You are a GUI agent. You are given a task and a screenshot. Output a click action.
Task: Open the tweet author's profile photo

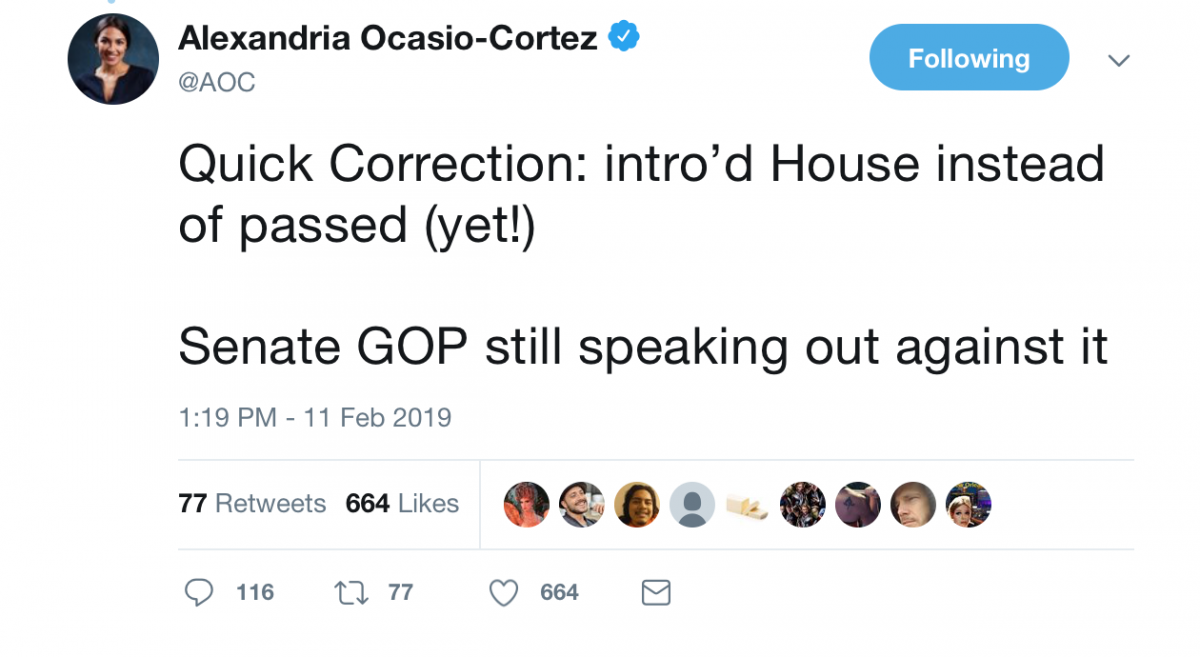click(113, 59)
